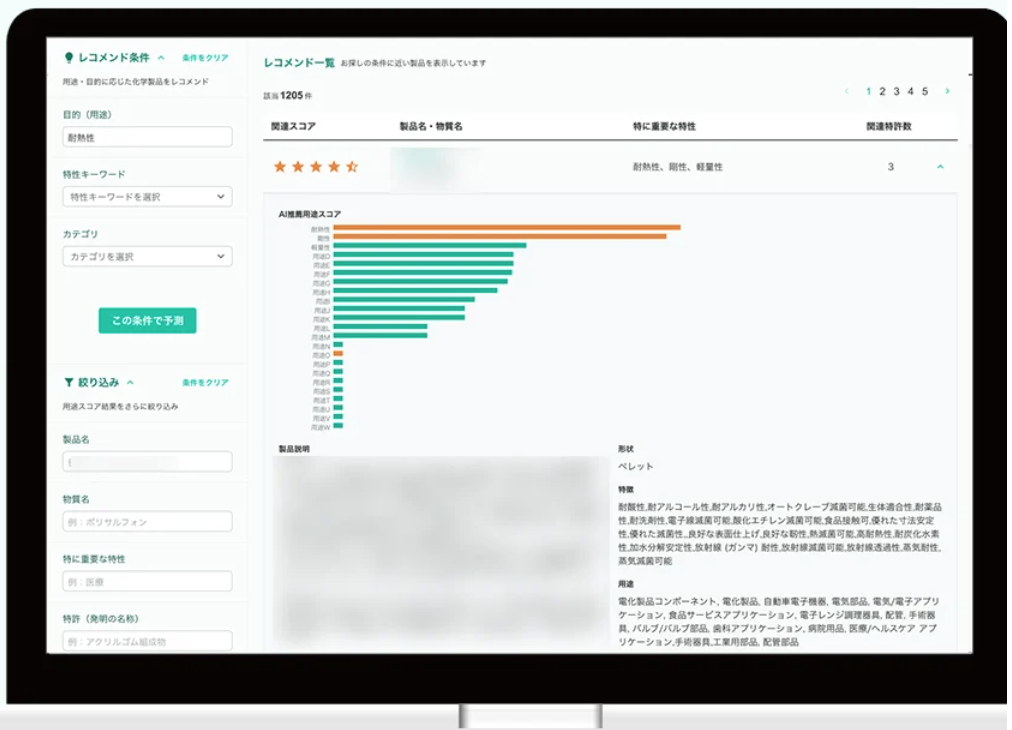Focus the 物質名 text field

147,521
